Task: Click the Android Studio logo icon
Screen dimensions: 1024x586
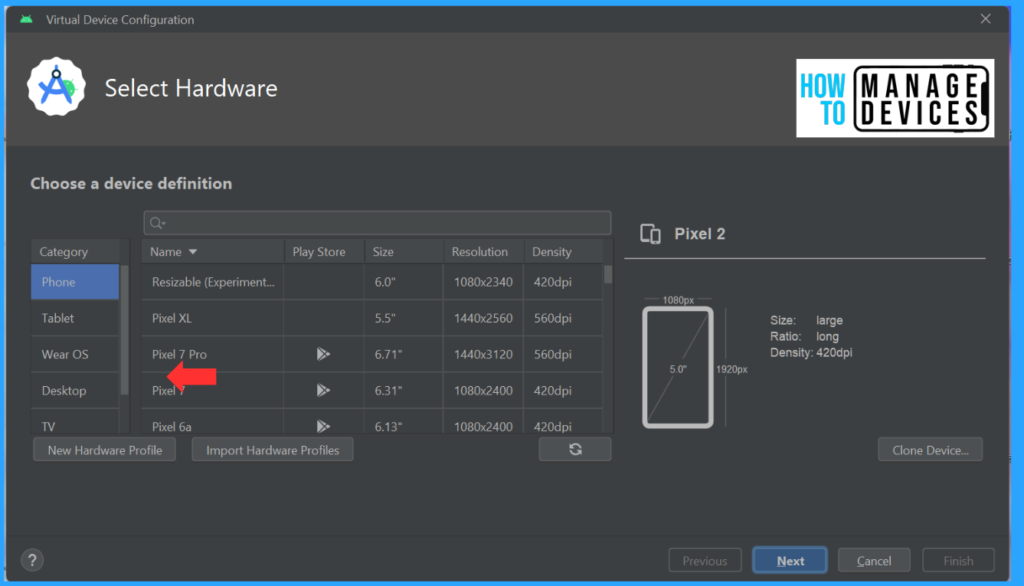Action: 56,87
